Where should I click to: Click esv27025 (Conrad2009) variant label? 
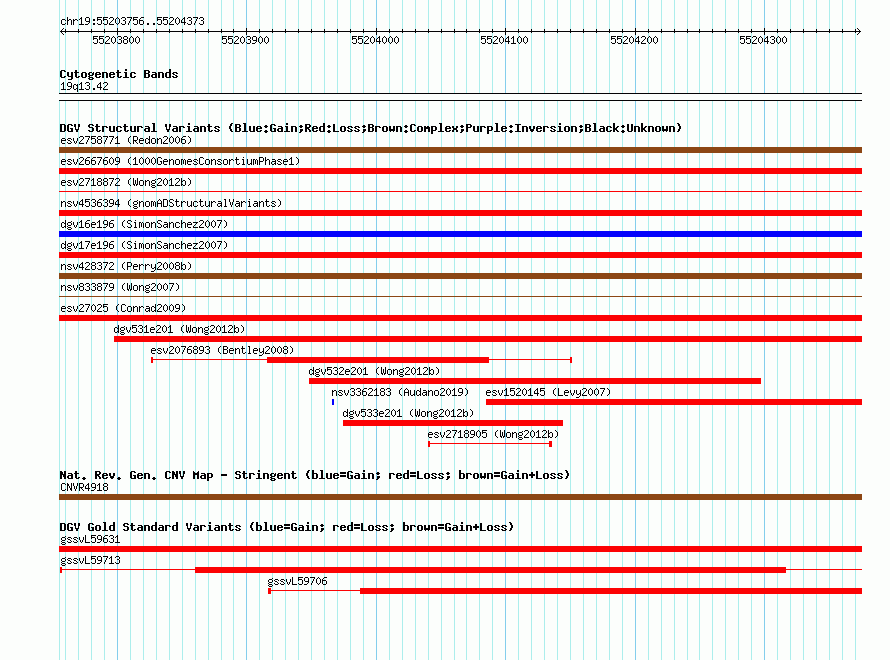pos(123,308)
